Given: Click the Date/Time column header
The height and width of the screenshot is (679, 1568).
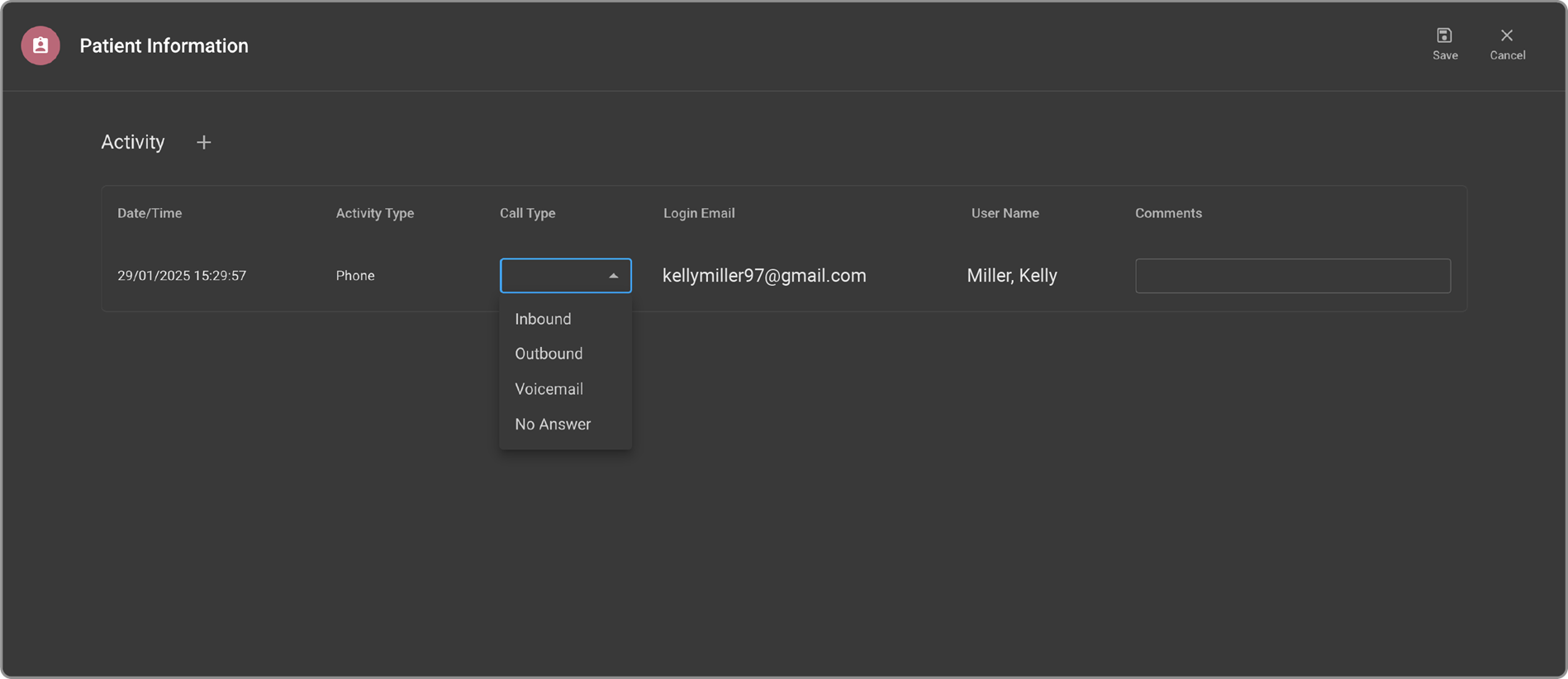Looking at the screenshot, I should pos(150,213).
